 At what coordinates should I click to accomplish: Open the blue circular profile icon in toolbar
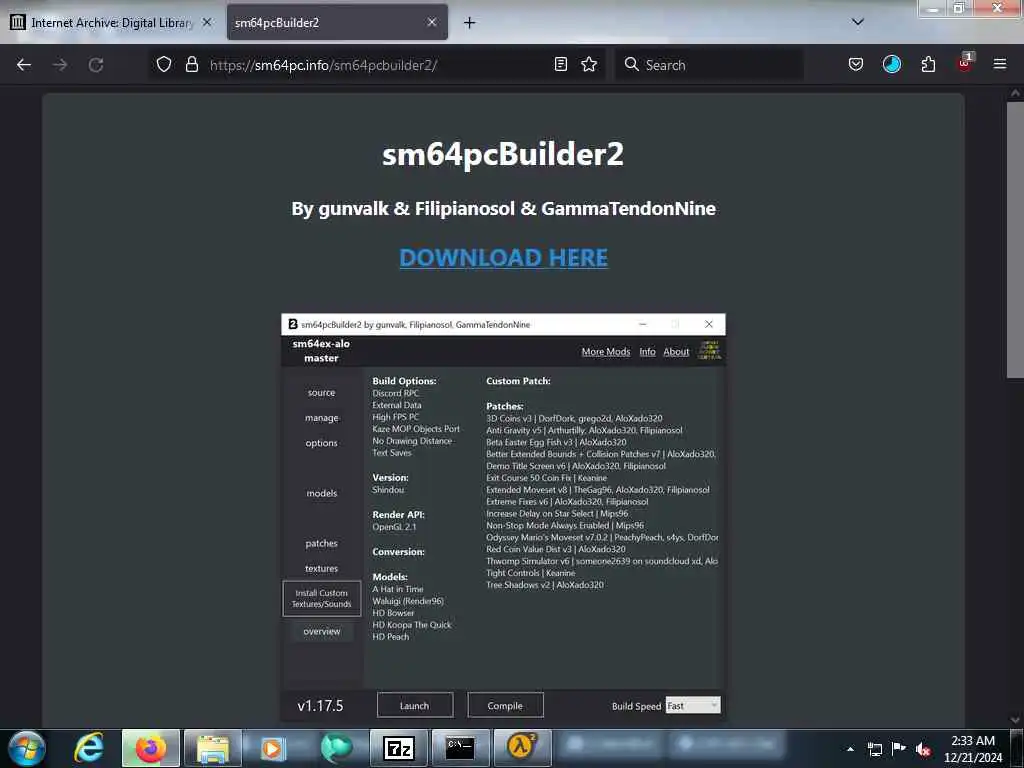tap(891, 64)
